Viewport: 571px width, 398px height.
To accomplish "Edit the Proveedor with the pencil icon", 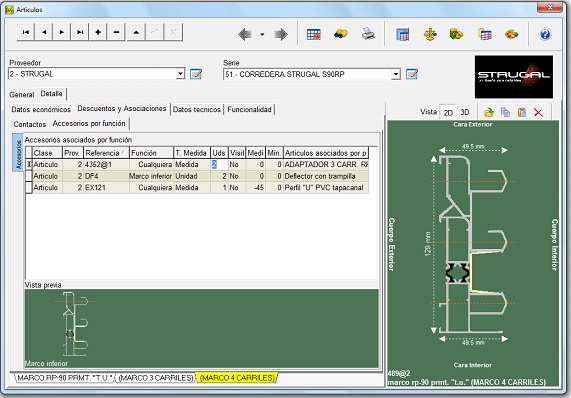I will 196,74.
